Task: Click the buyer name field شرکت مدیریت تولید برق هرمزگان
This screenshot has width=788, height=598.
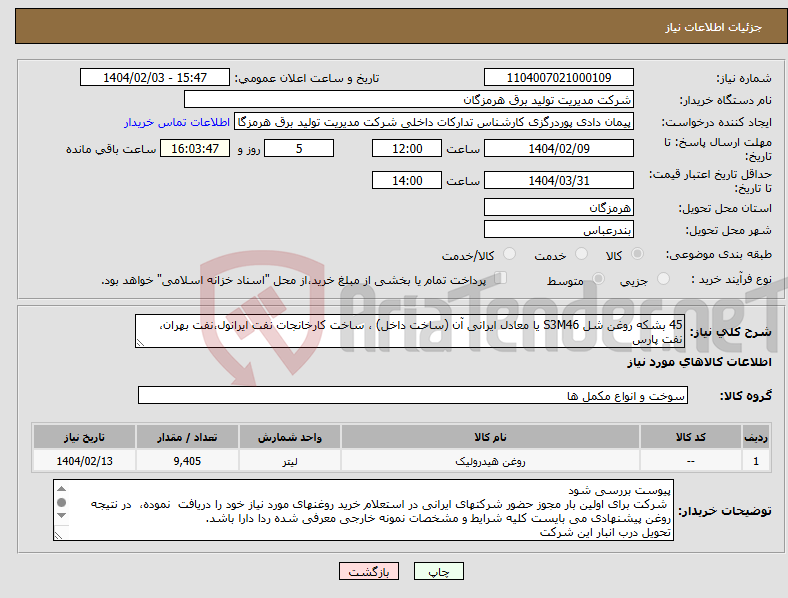Action: tap(409, 99)
